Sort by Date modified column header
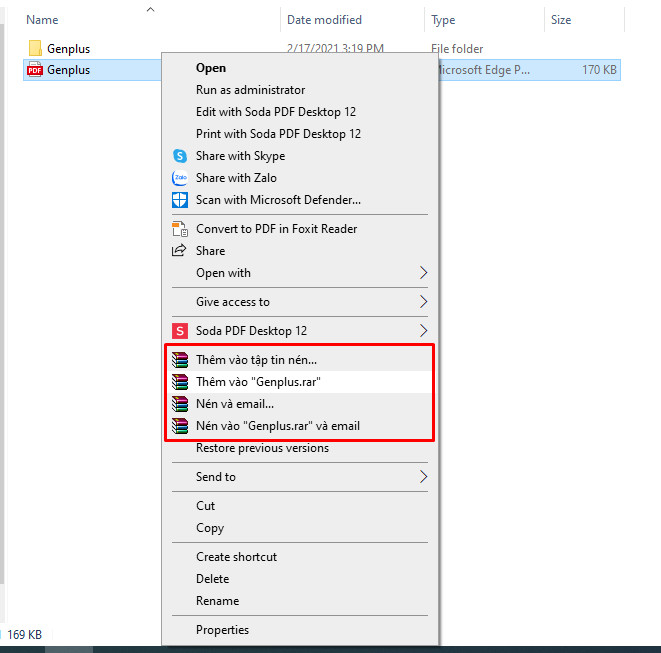Viewport: 661px width, 653px height. [325, 20]
